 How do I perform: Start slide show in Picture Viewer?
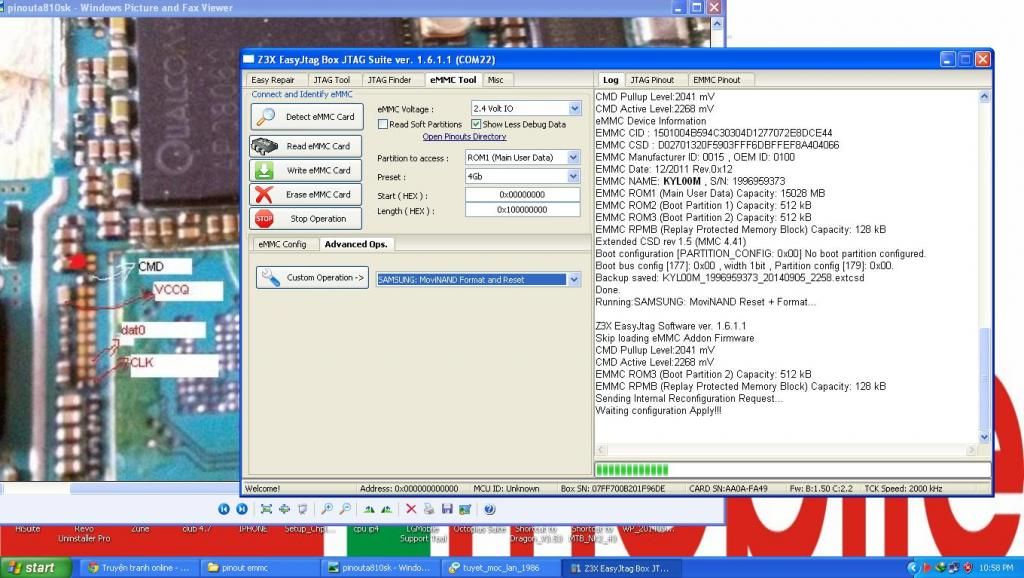[302, 509]
